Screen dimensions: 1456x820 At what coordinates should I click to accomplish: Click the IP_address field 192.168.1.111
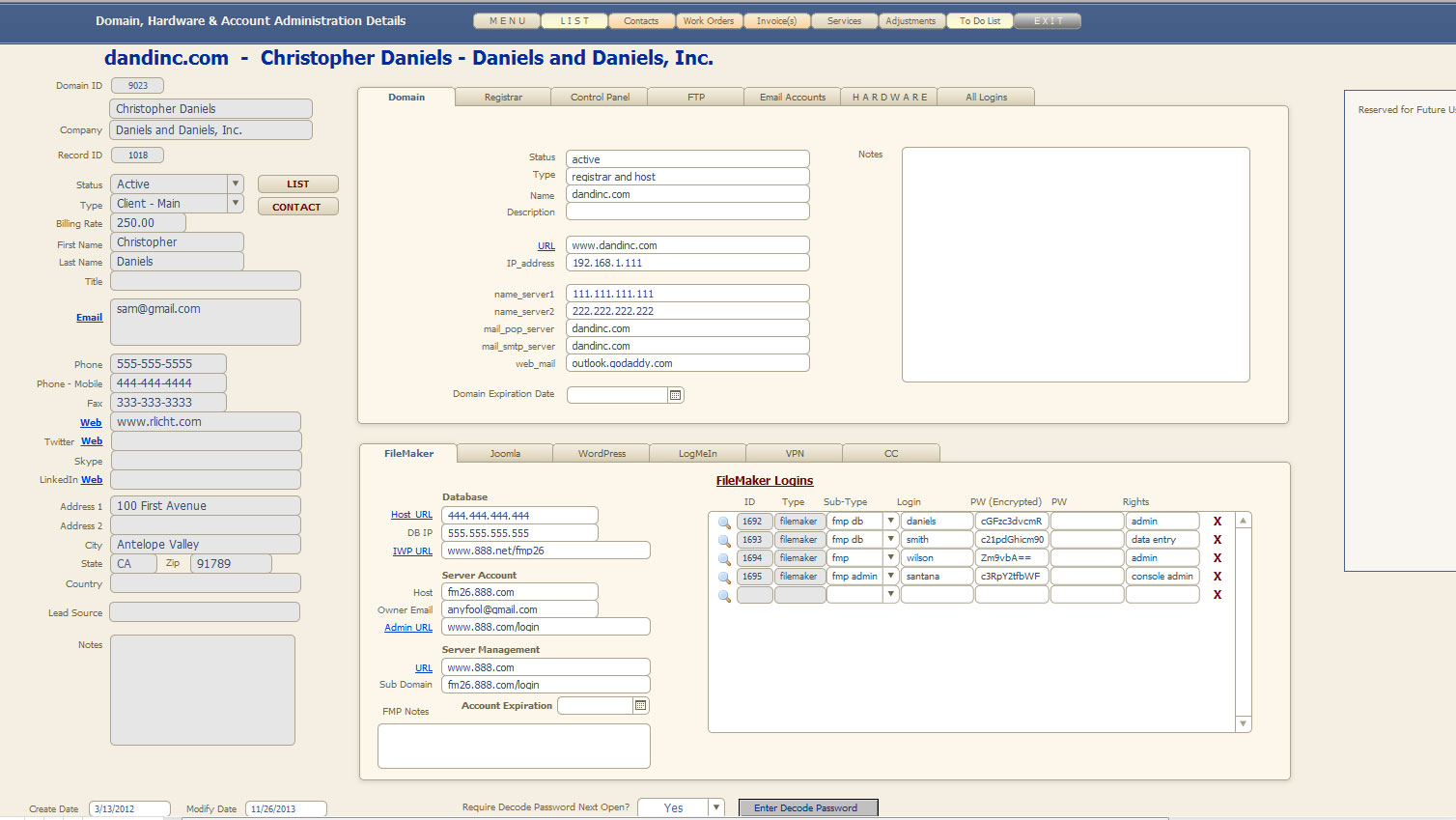point(687,263)
